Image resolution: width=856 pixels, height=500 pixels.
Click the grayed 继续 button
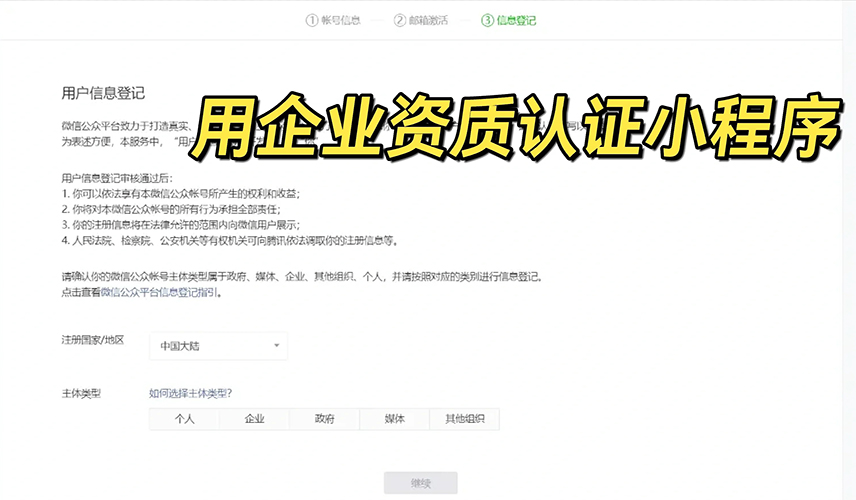click(x=420, y=483)
